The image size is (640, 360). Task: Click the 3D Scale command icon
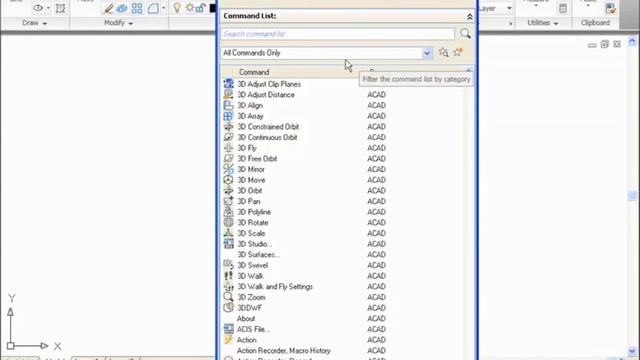click(229, 233)
